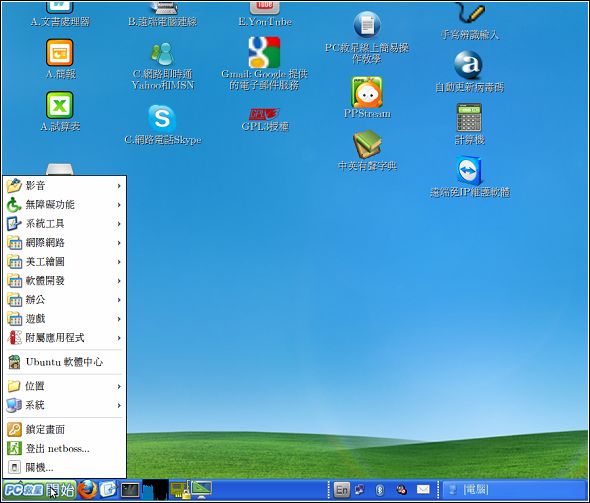
Task: Expand the 軟體開發 submenu arrow
Action: click(119, 281)
